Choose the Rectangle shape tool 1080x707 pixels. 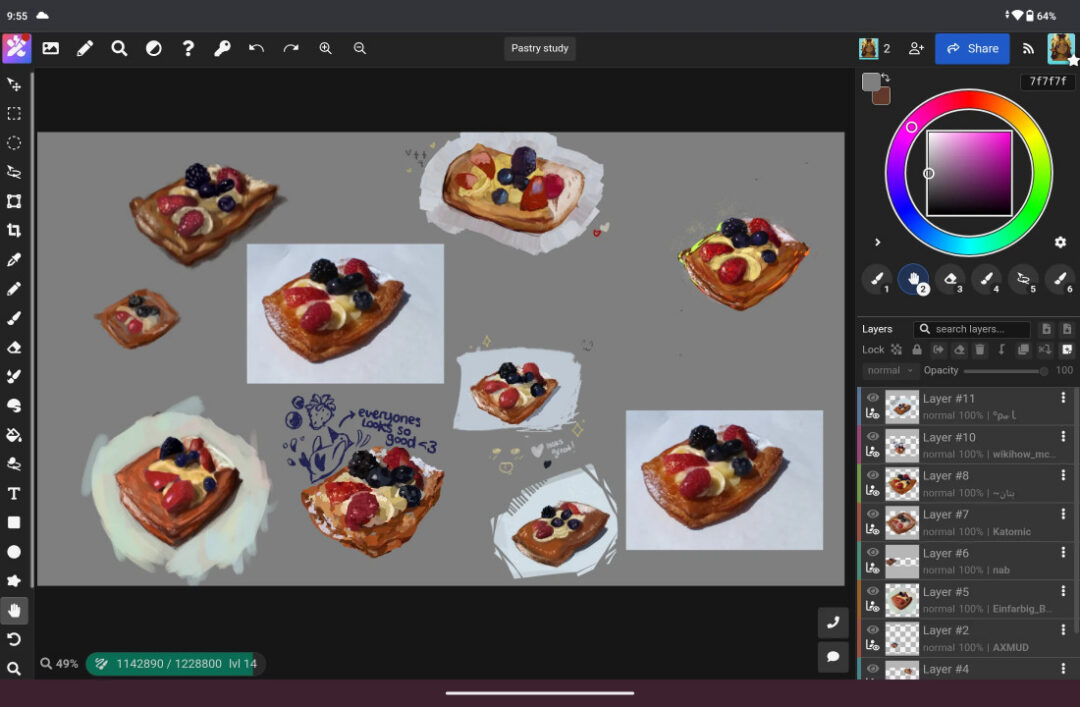14,522
